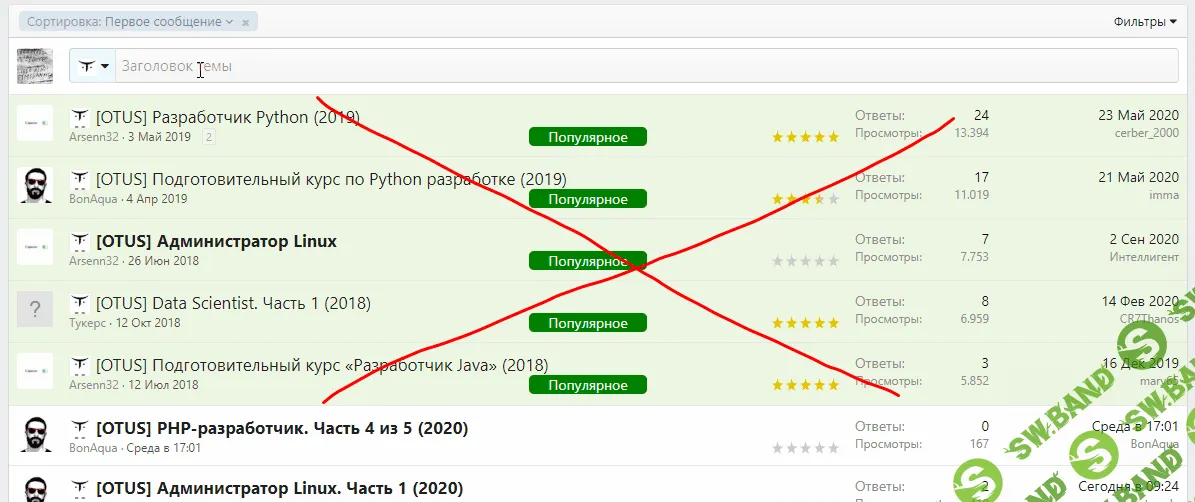
Task: Click prefix icon beside Разработчик Python thread
Action: point(80,117)
